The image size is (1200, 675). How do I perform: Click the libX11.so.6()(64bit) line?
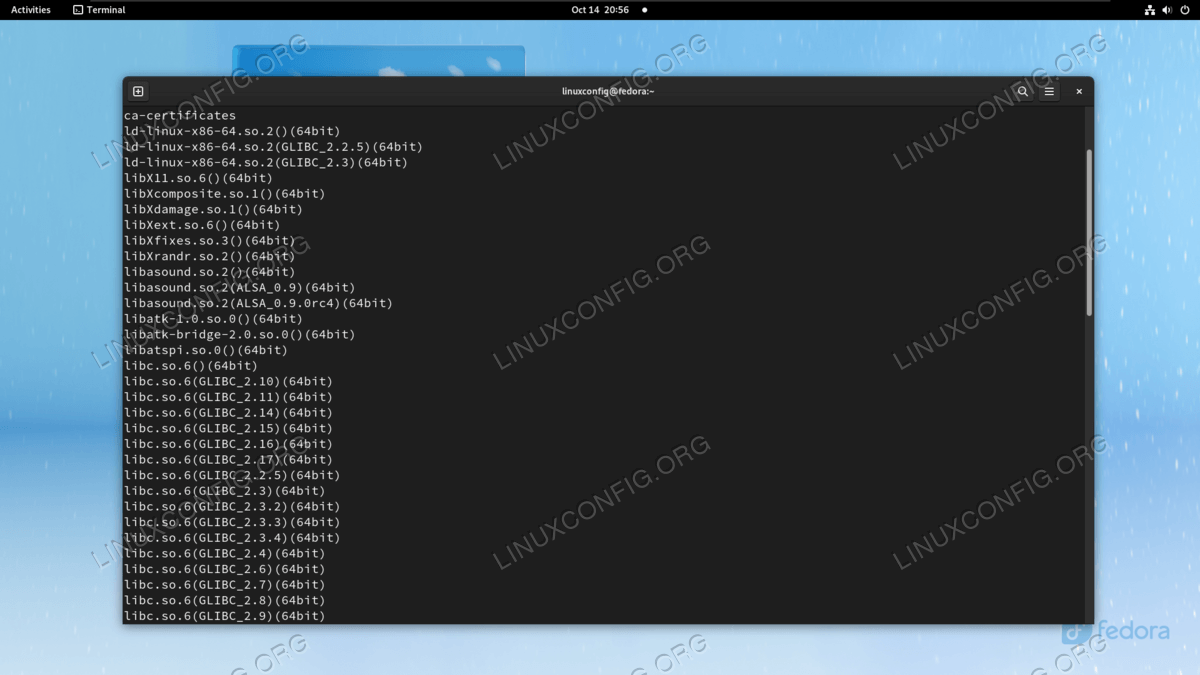pyautogui.click(x=198, y=178)
